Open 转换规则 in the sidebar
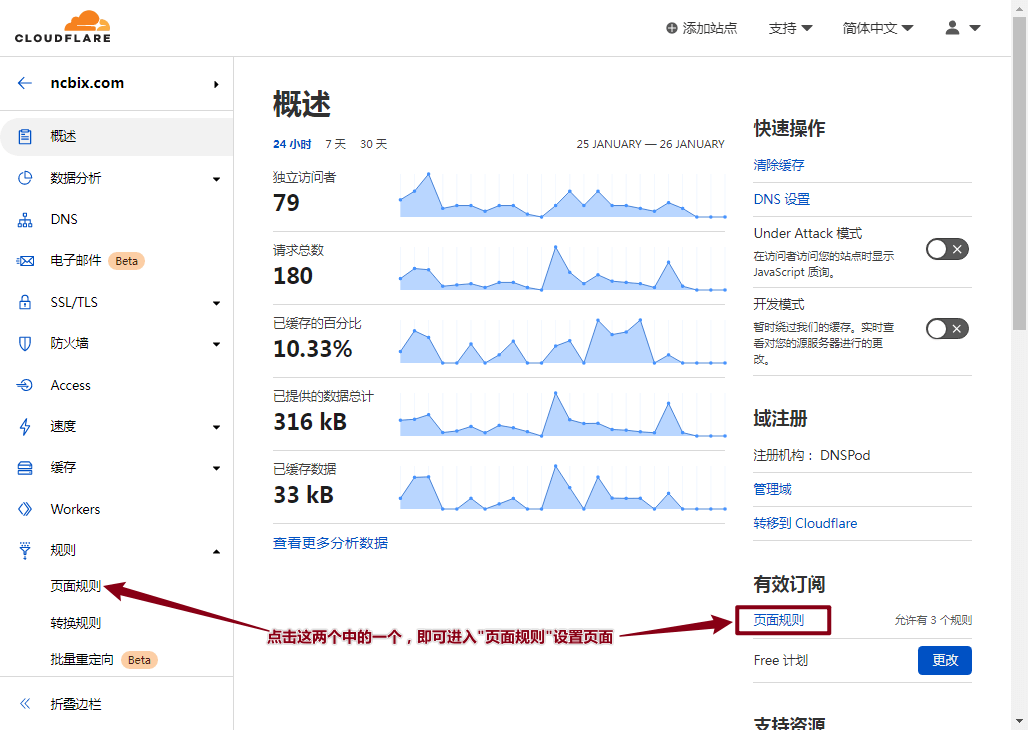This screenshot has height=730, width=1028. pos(75,623)
